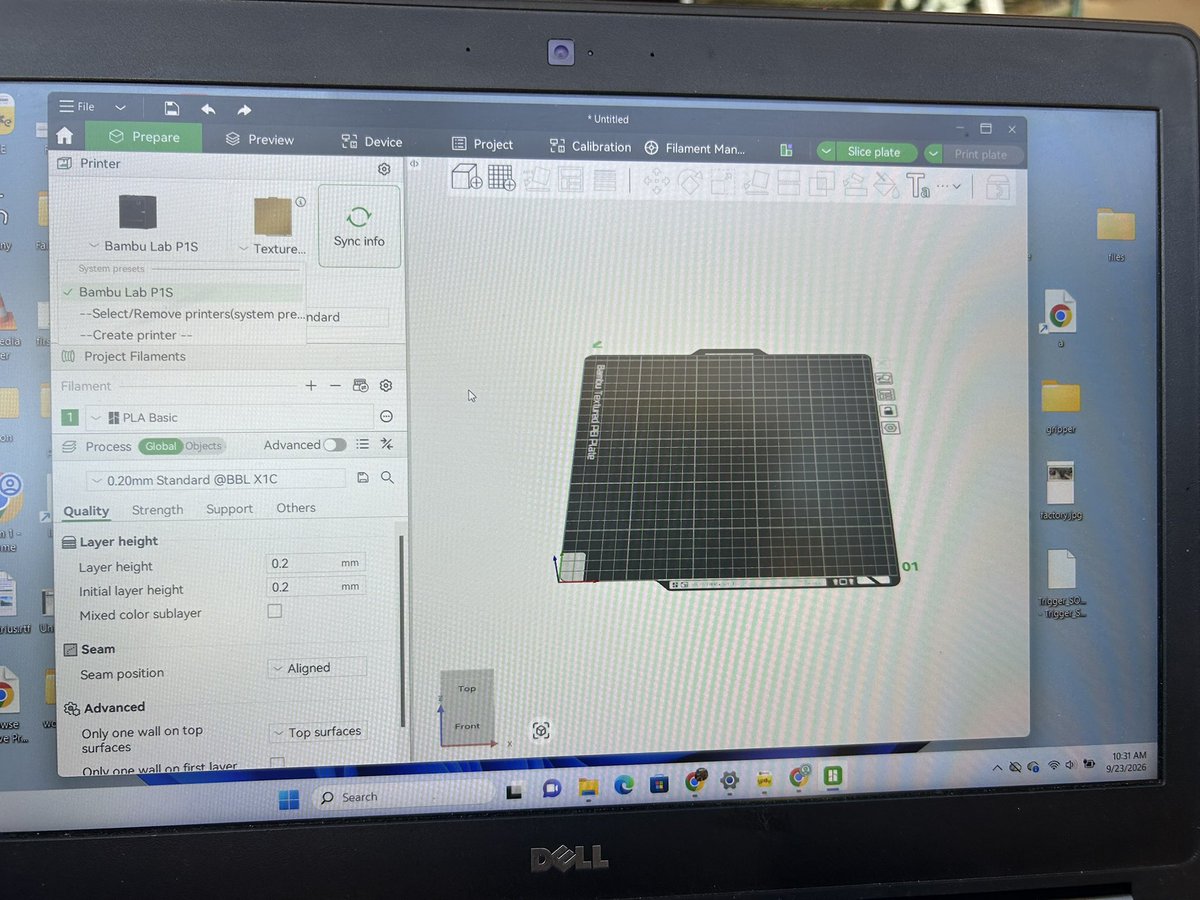This screenshot has height=900, width=1200.
Task: Undo last action with the left arrow
Action: click(208, 109)
